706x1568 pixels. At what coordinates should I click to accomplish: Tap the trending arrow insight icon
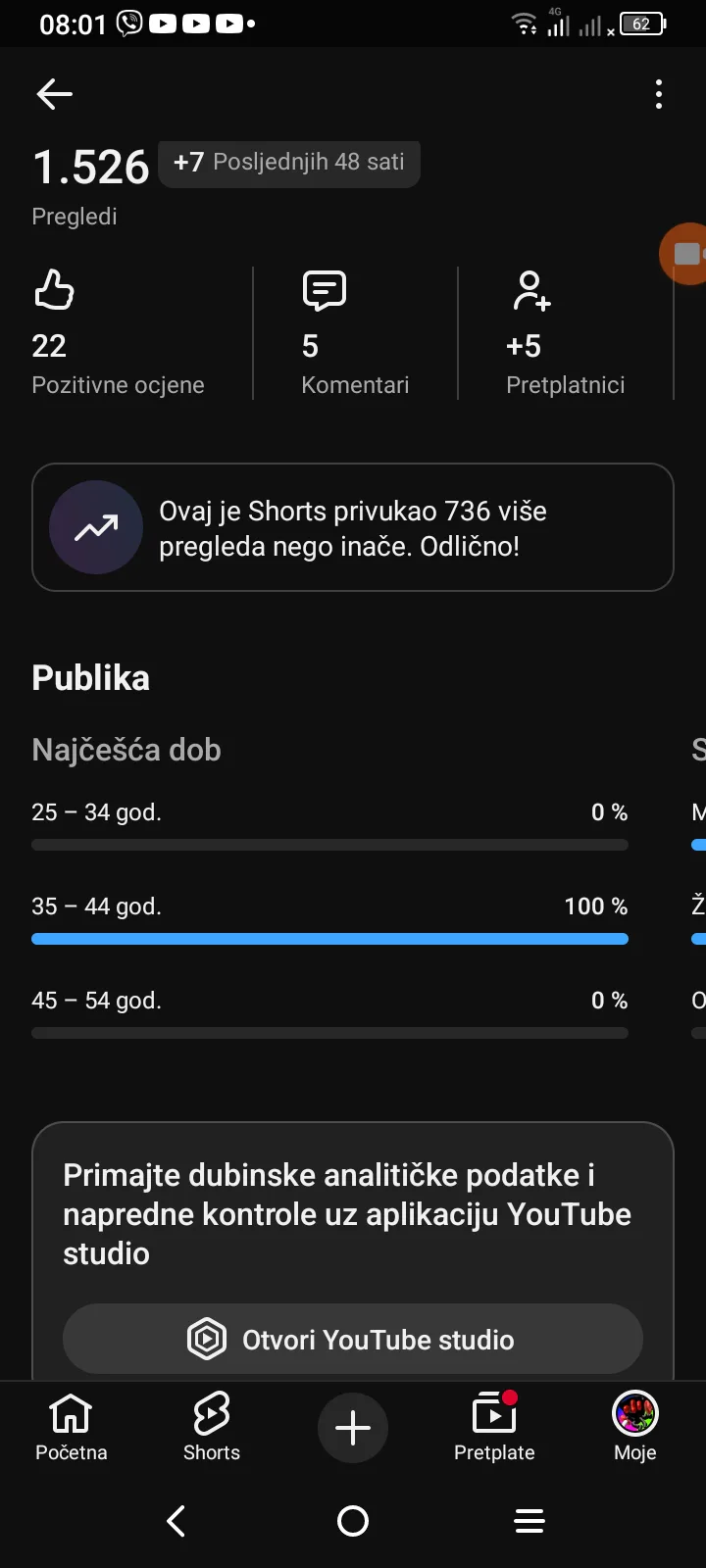coord(96,527)
